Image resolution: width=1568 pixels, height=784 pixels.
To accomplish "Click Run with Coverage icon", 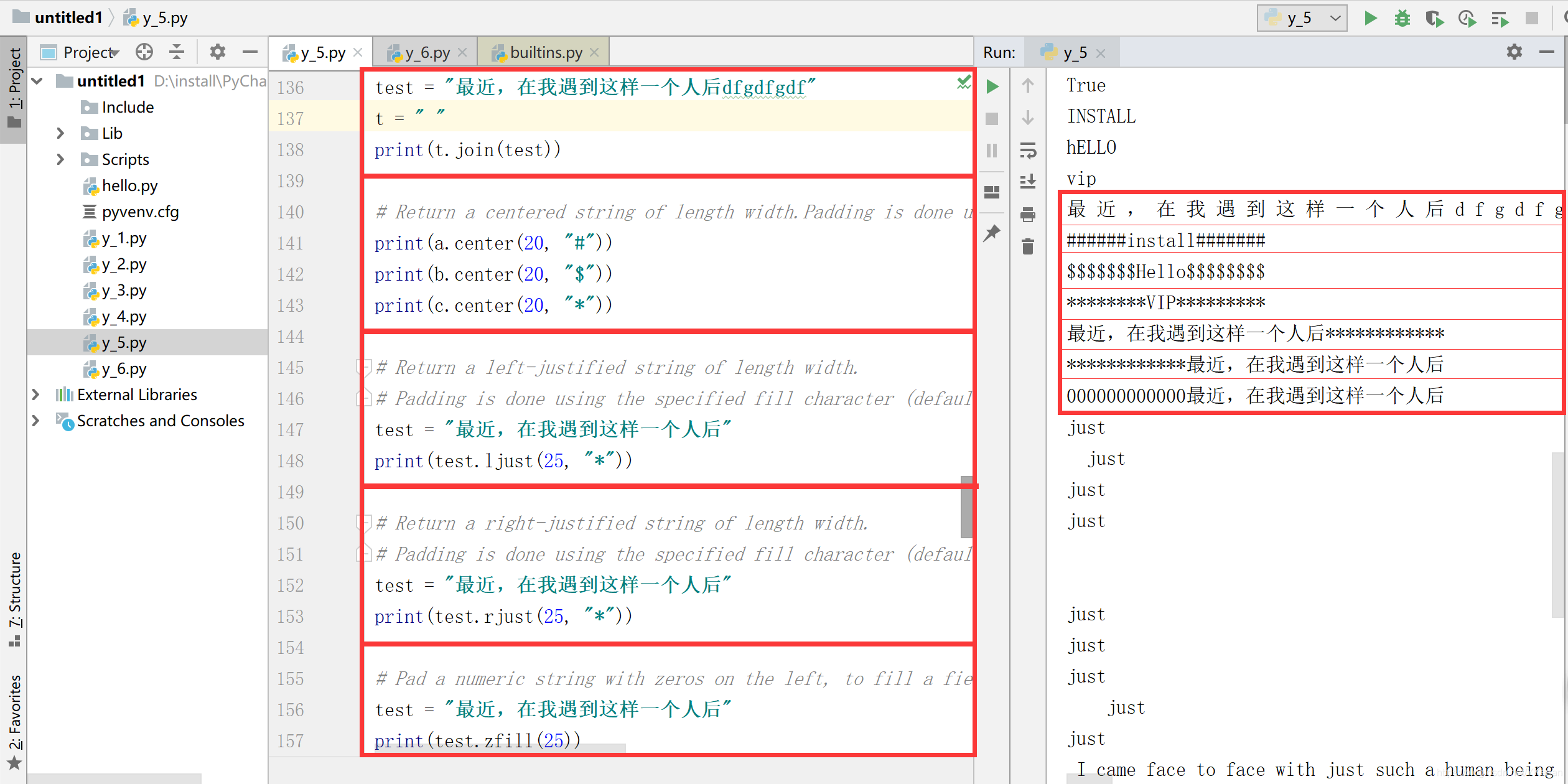I will 1434,18.
